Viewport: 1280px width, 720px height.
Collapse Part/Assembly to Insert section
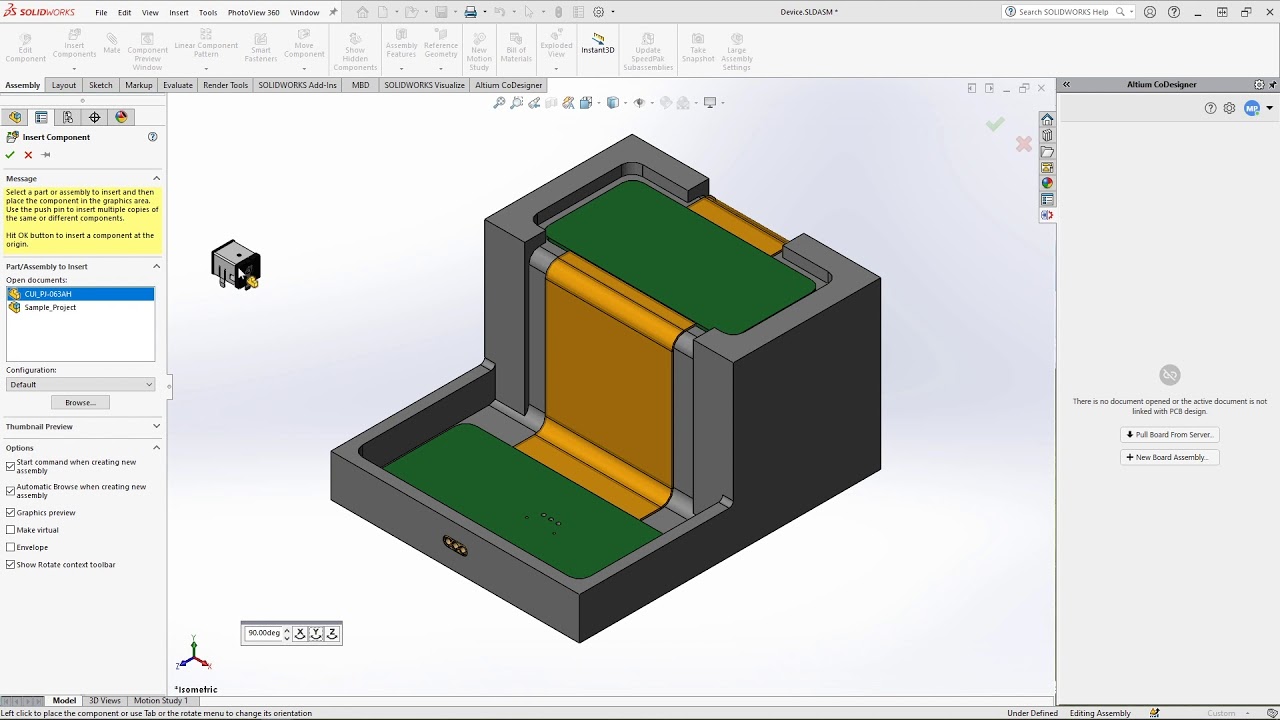(156, 266)
